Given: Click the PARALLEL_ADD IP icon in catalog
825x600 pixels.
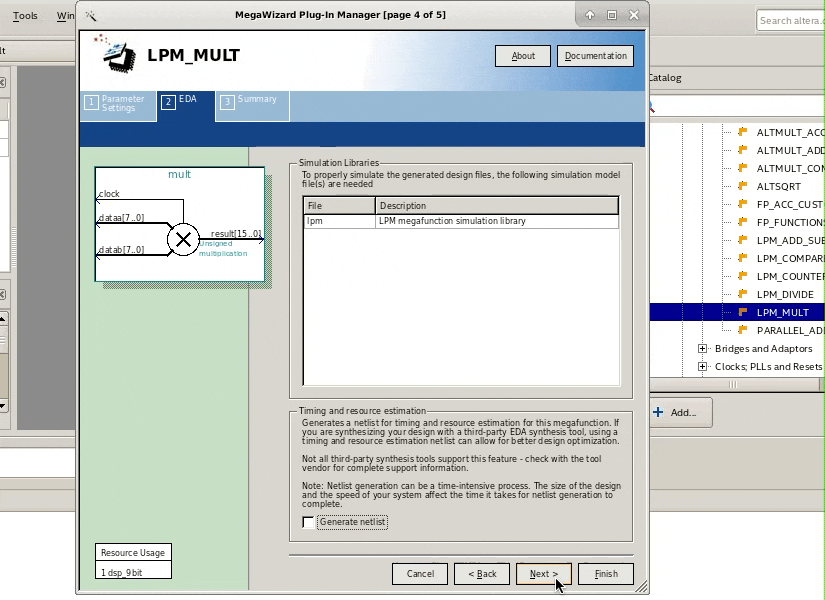Looking at the screenshot, I should coord(743,330).
